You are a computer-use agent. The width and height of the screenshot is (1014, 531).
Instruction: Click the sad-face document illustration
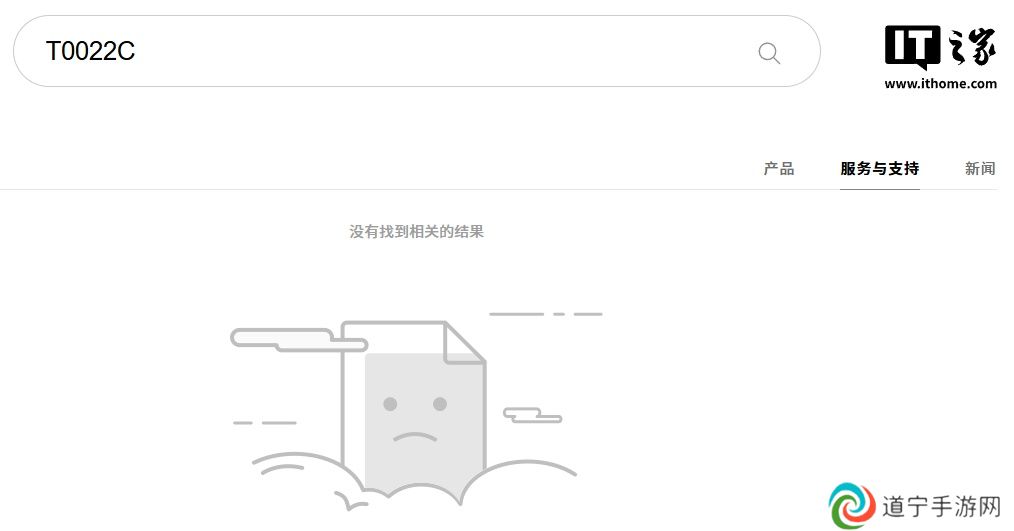point(414,406)
